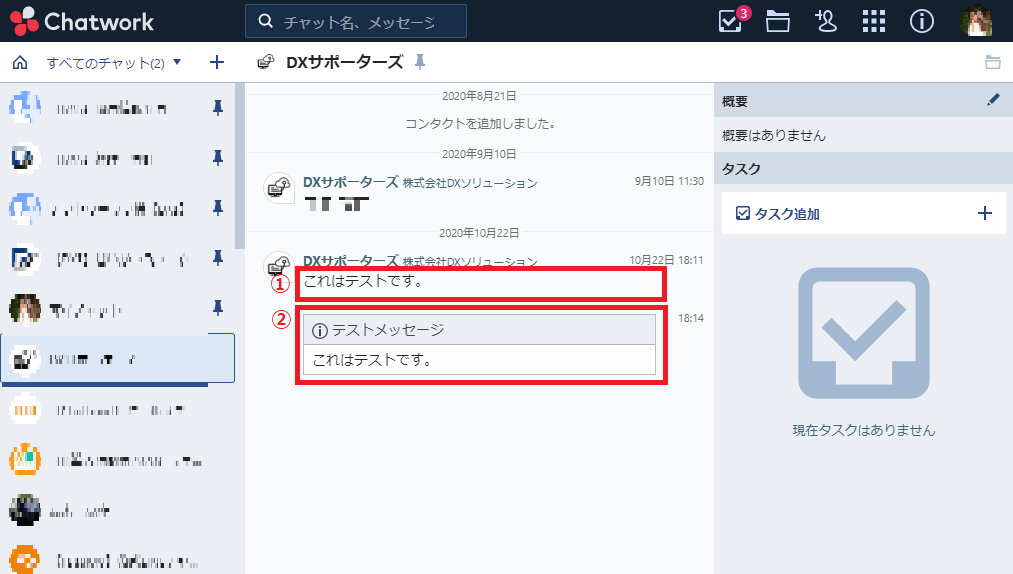Click the large task checkmark illustration
Screen dimensions: 1013x574
(x=864, y=333)
